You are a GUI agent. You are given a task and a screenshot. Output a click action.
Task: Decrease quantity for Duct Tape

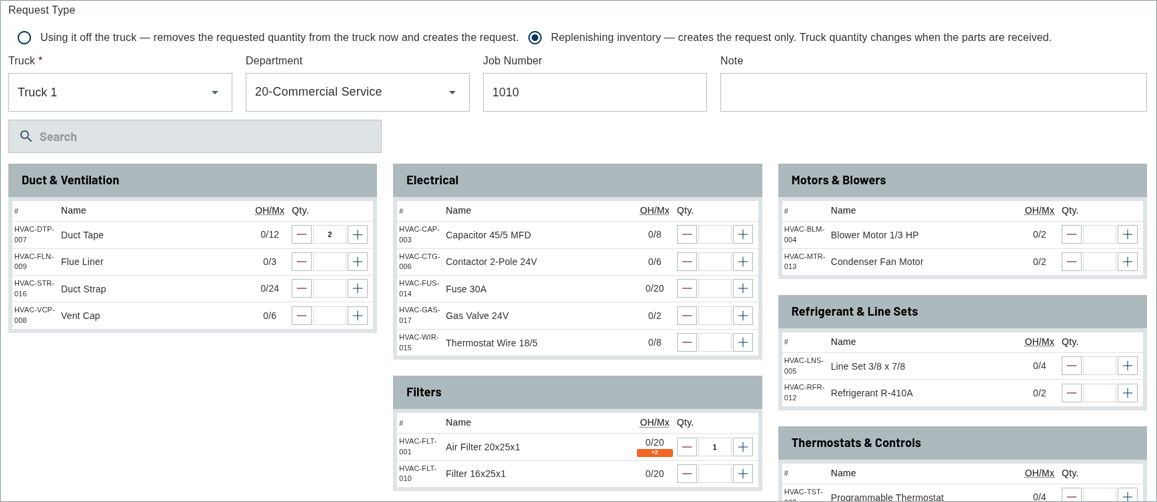pos(302,235)
